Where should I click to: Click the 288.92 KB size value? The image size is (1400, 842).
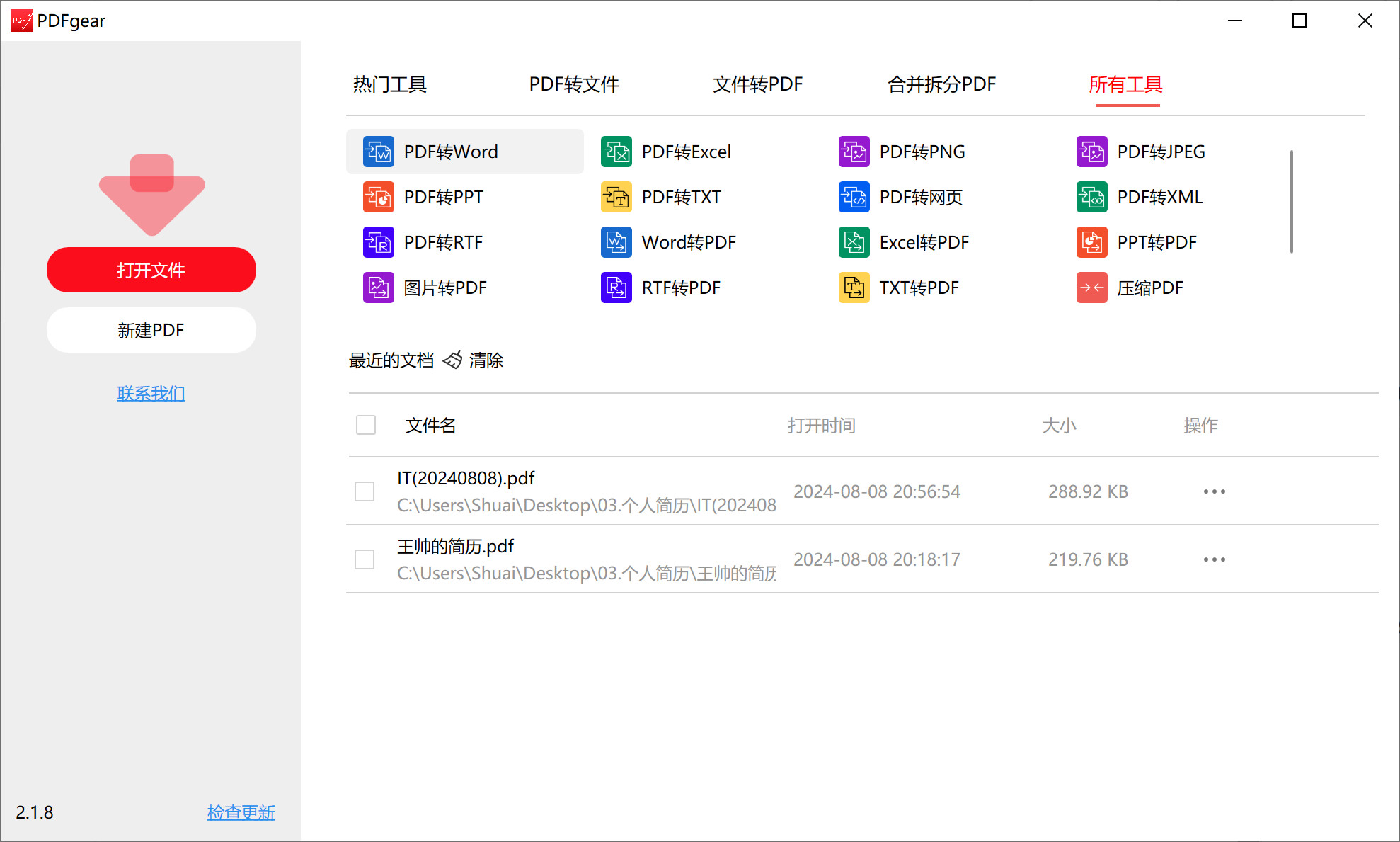(1088, 491)
